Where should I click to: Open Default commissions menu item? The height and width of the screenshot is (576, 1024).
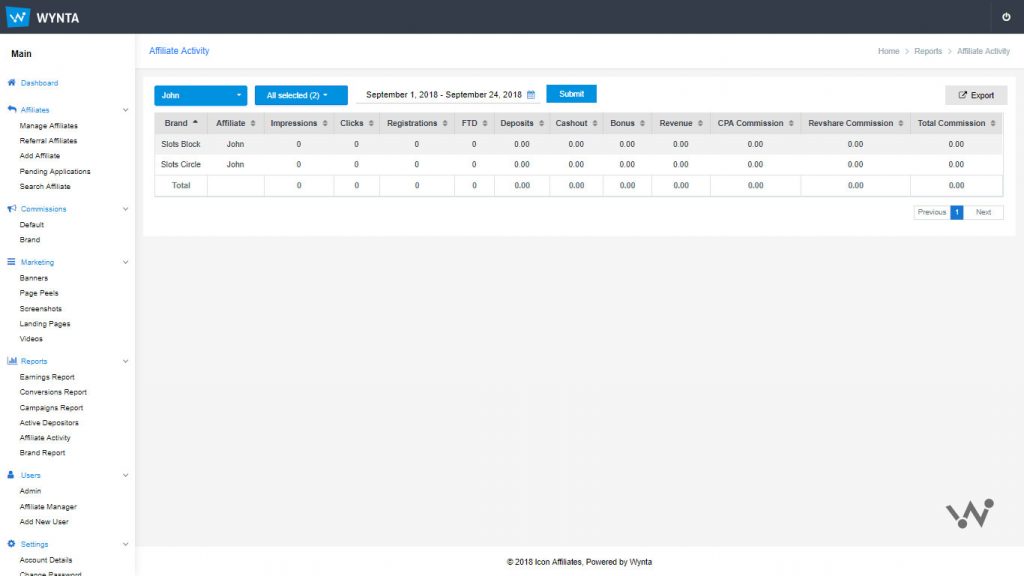point(31,225)
